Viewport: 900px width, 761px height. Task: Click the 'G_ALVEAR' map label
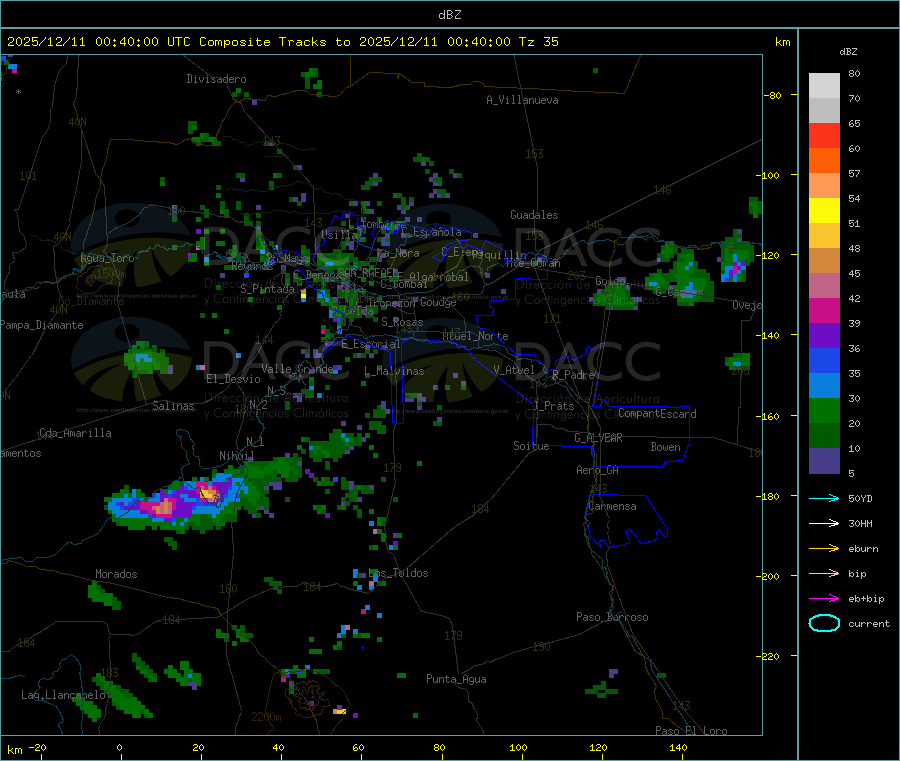598,438
